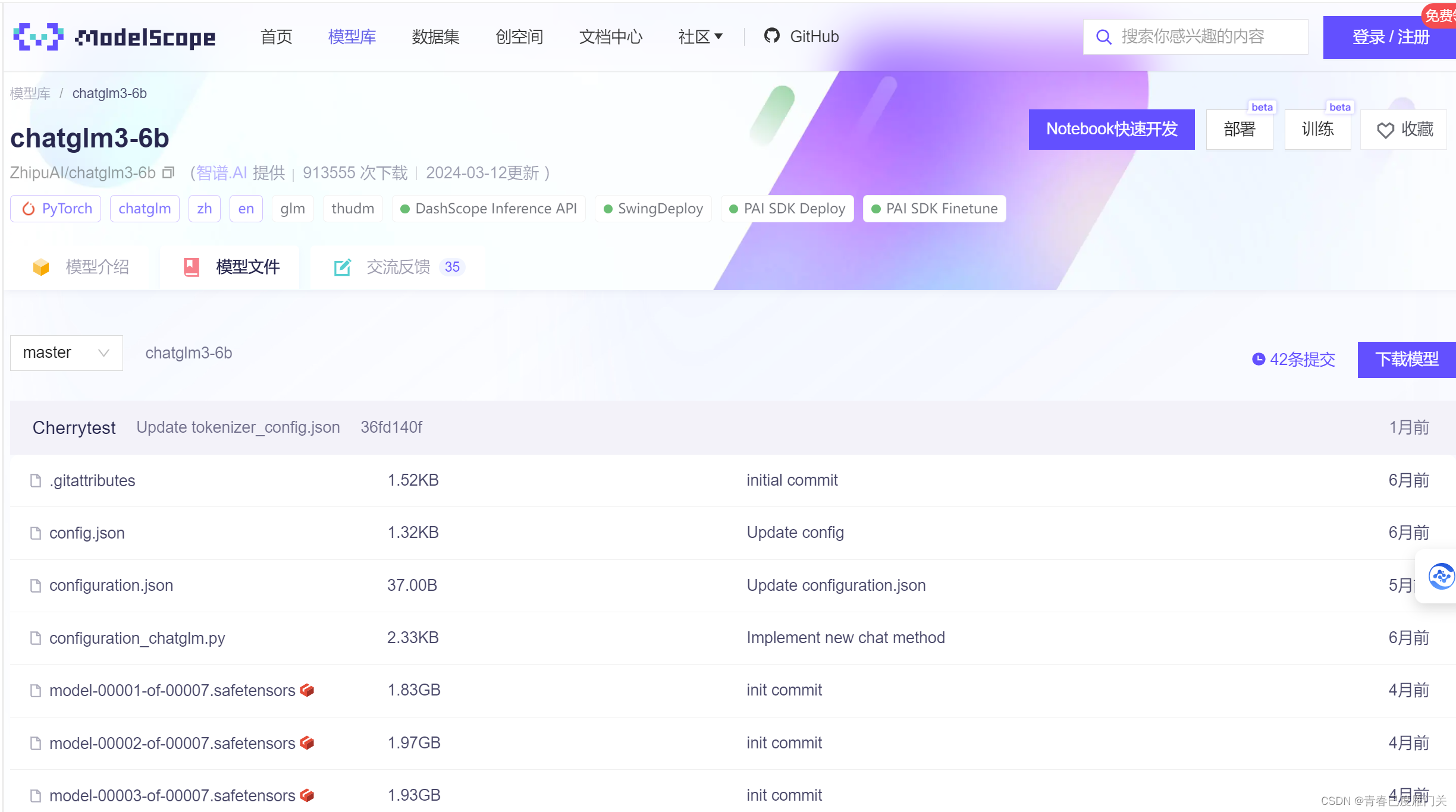Click the GitHub octocat icon

tap(771, 36)
